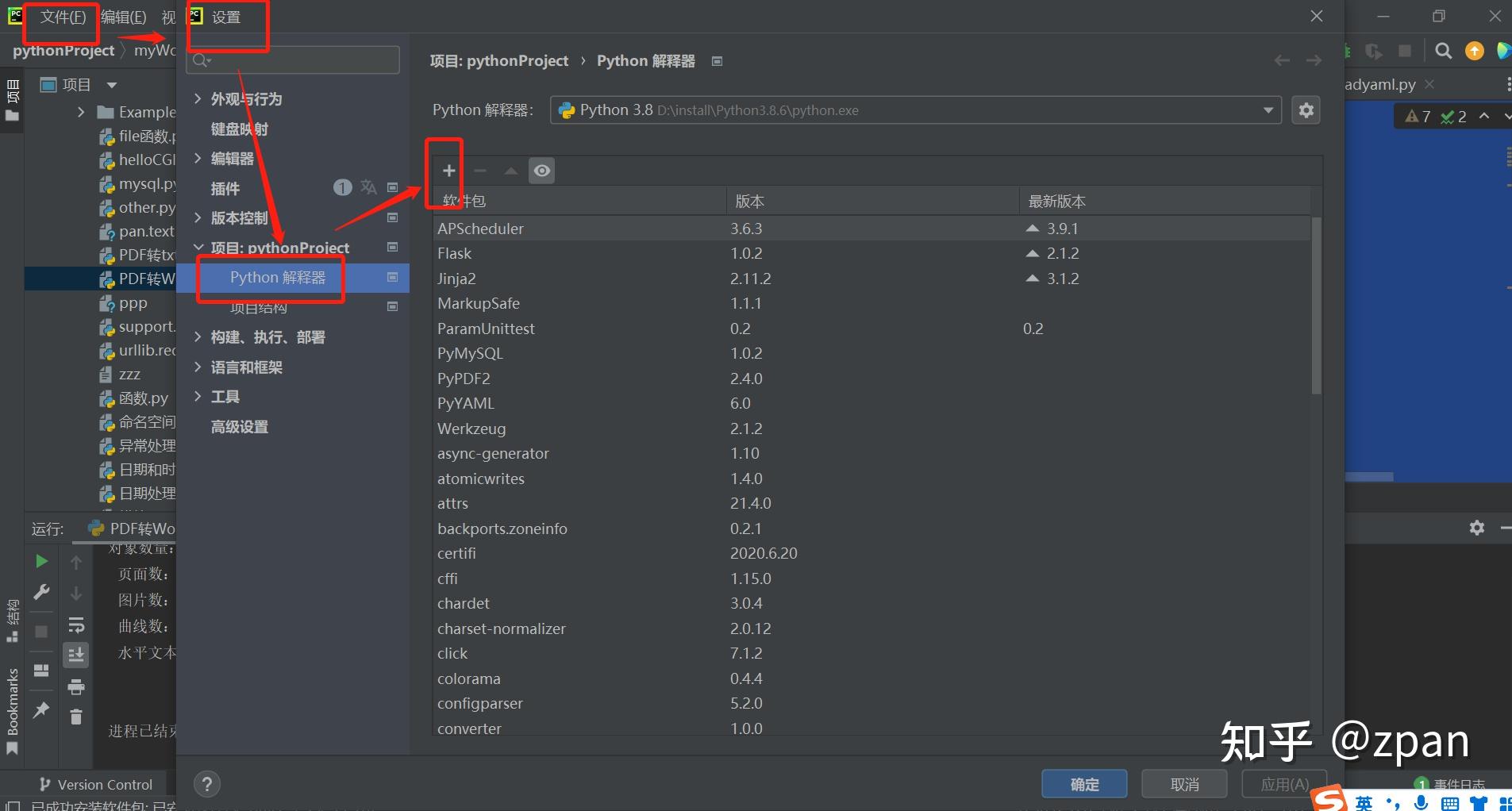Image resolution: width=1512 pixels, height=811 pixels.
Task: Open the run panel gear settings icon
Action: coord(1477,528)
